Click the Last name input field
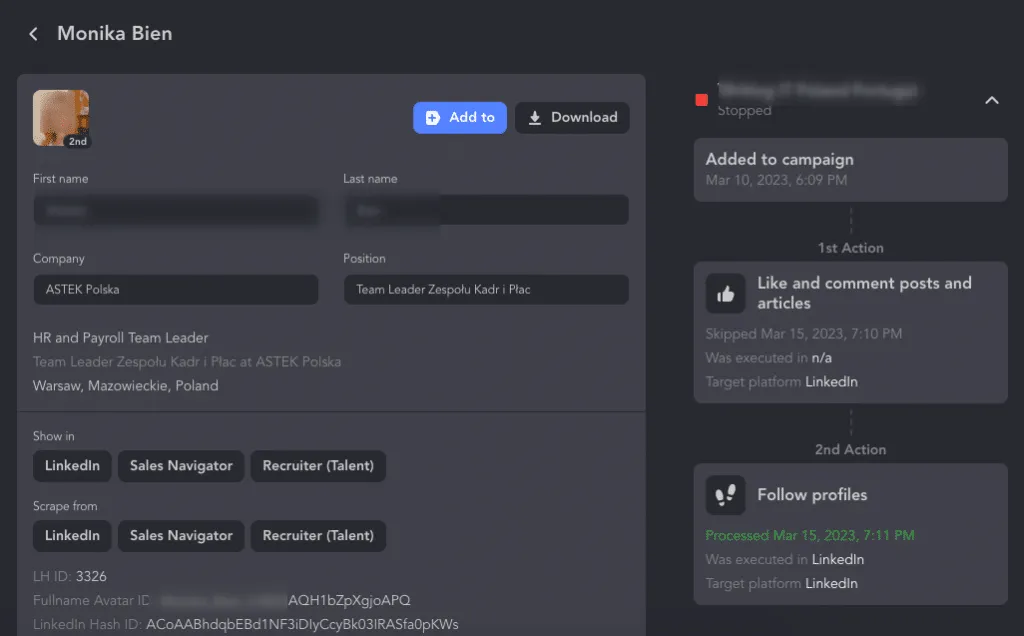This screenshot has height=636, width=1024. coord(486,210)
